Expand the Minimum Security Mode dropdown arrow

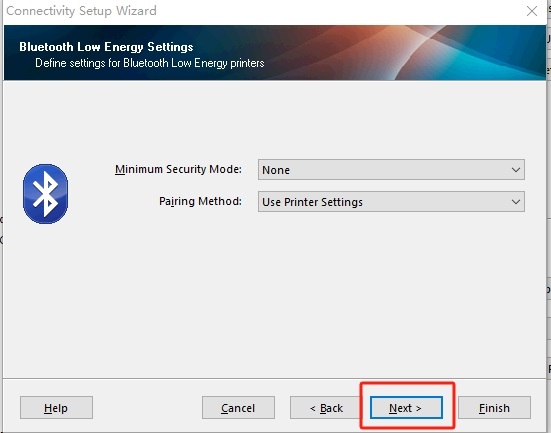(516, 170)
